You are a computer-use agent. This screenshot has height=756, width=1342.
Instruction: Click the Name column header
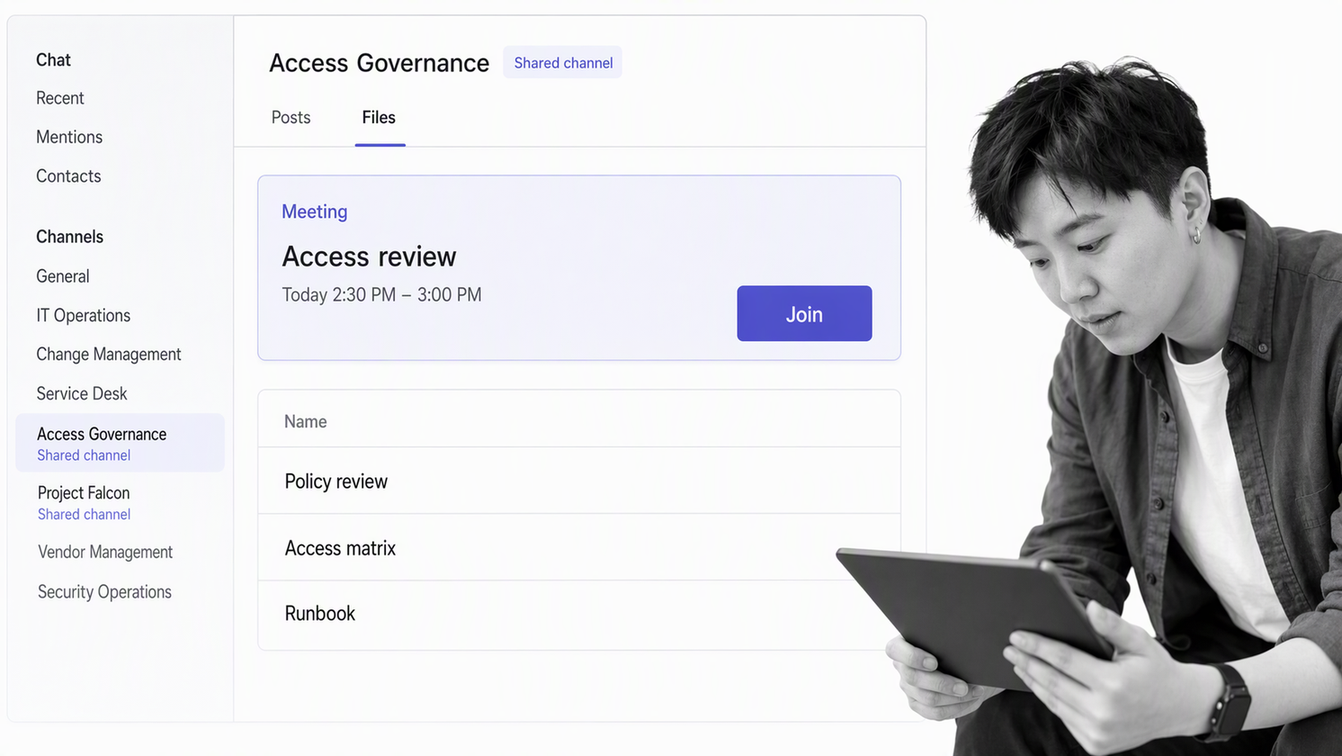point(305,421)
